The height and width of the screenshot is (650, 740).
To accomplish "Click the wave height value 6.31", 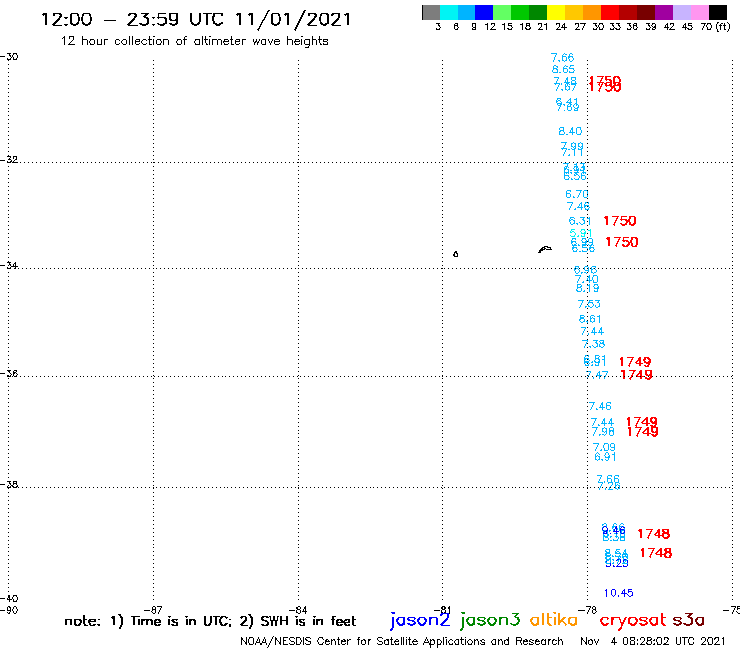I will click(580, 221).
